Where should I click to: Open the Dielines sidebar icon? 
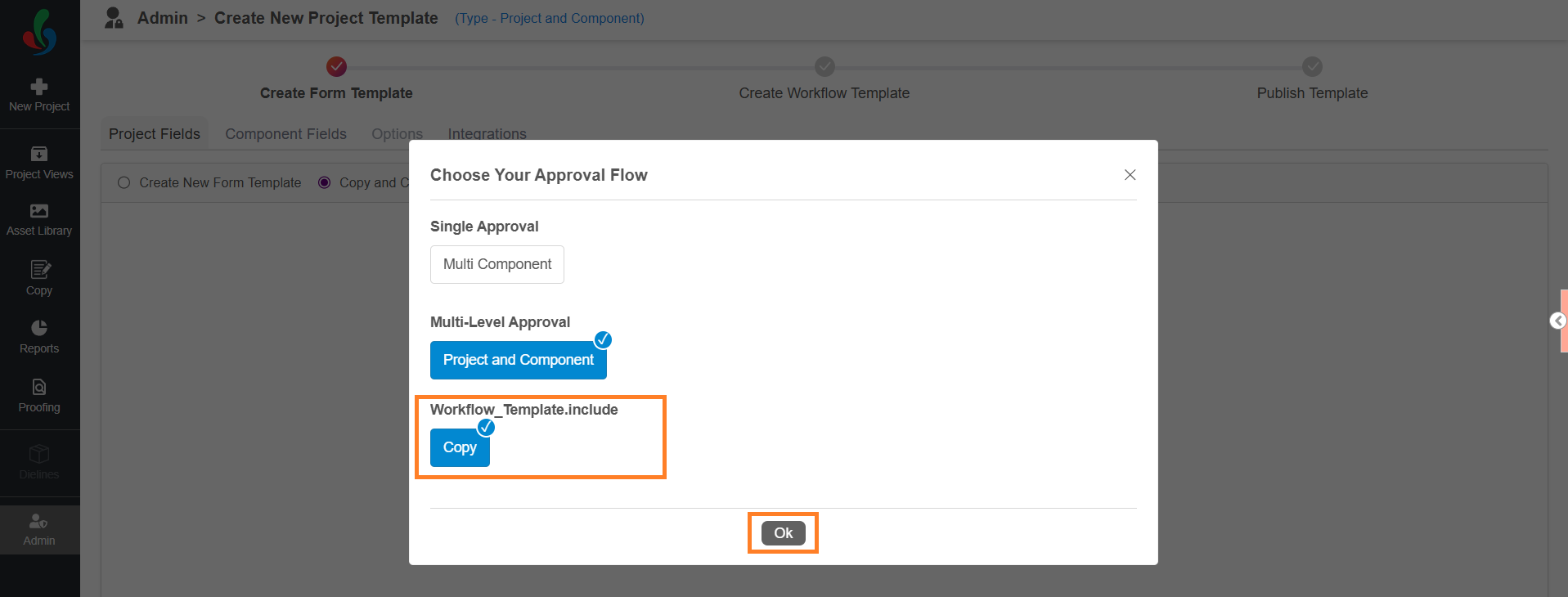coord(39,454)
